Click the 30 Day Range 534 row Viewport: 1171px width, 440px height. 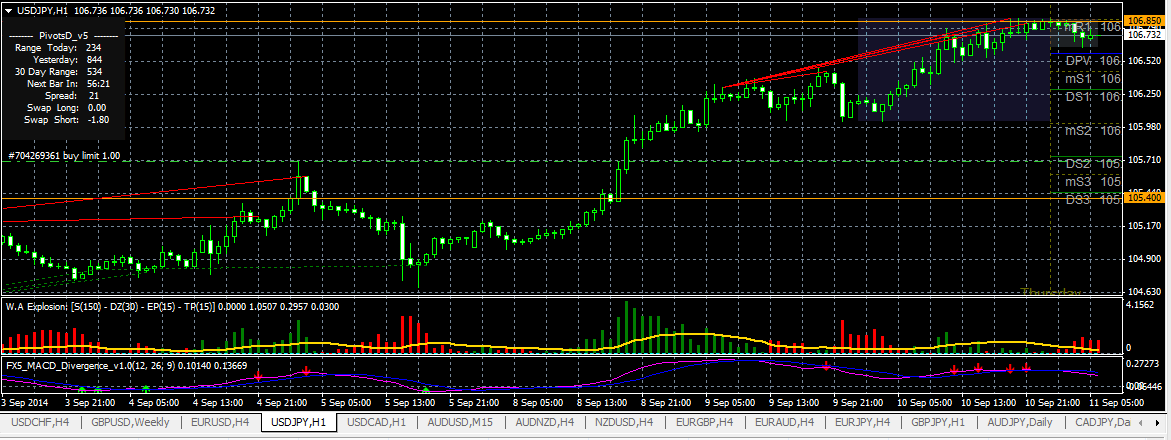[58, 71]
